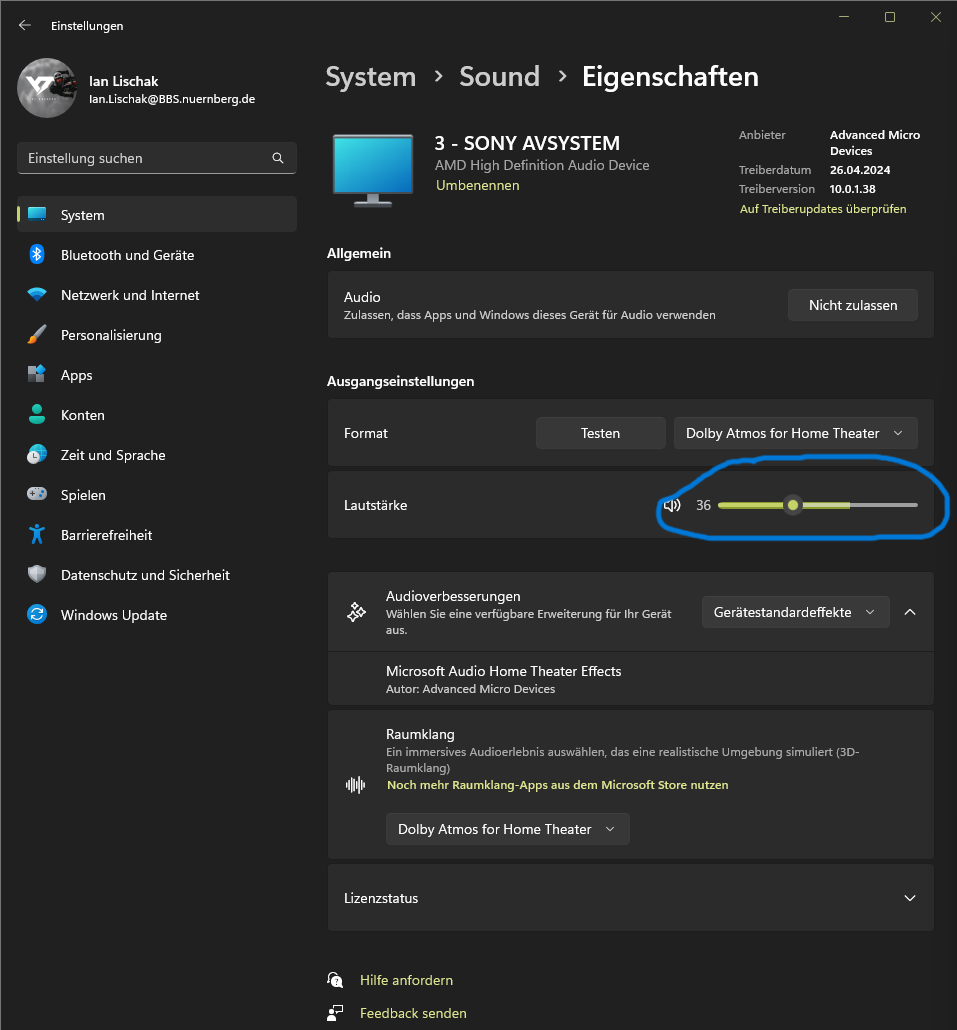Screen dimensions: 957x1030
Task: Open the Format dropdown Dolby Atmos
Action: coord(795,433)
